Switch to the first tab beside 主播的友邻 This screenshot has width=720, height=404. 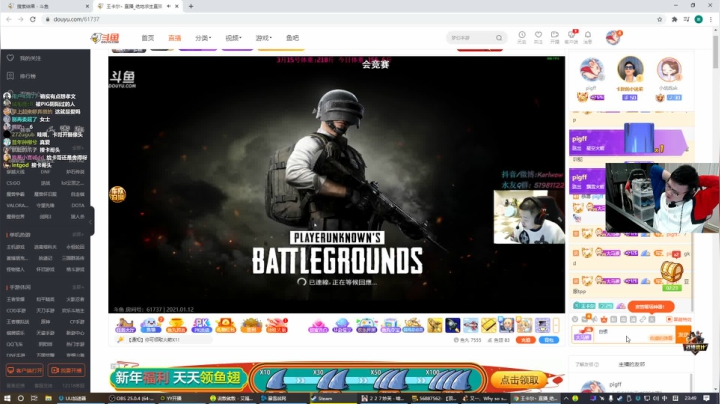587,364
